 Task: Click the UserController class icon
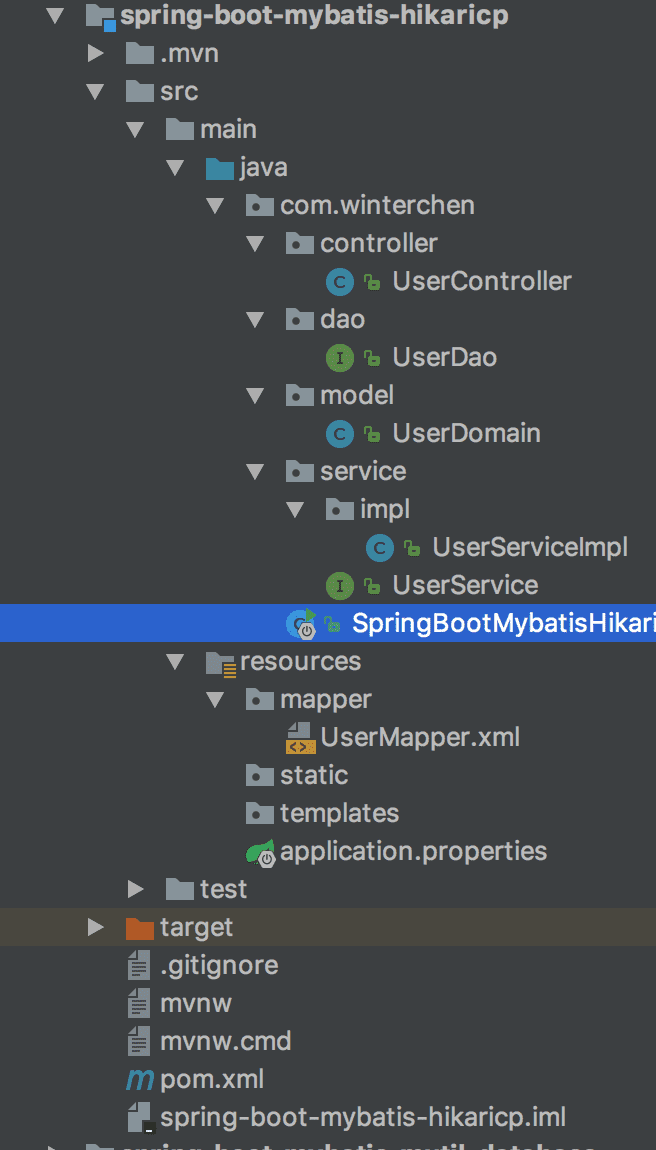pos(340,282)
